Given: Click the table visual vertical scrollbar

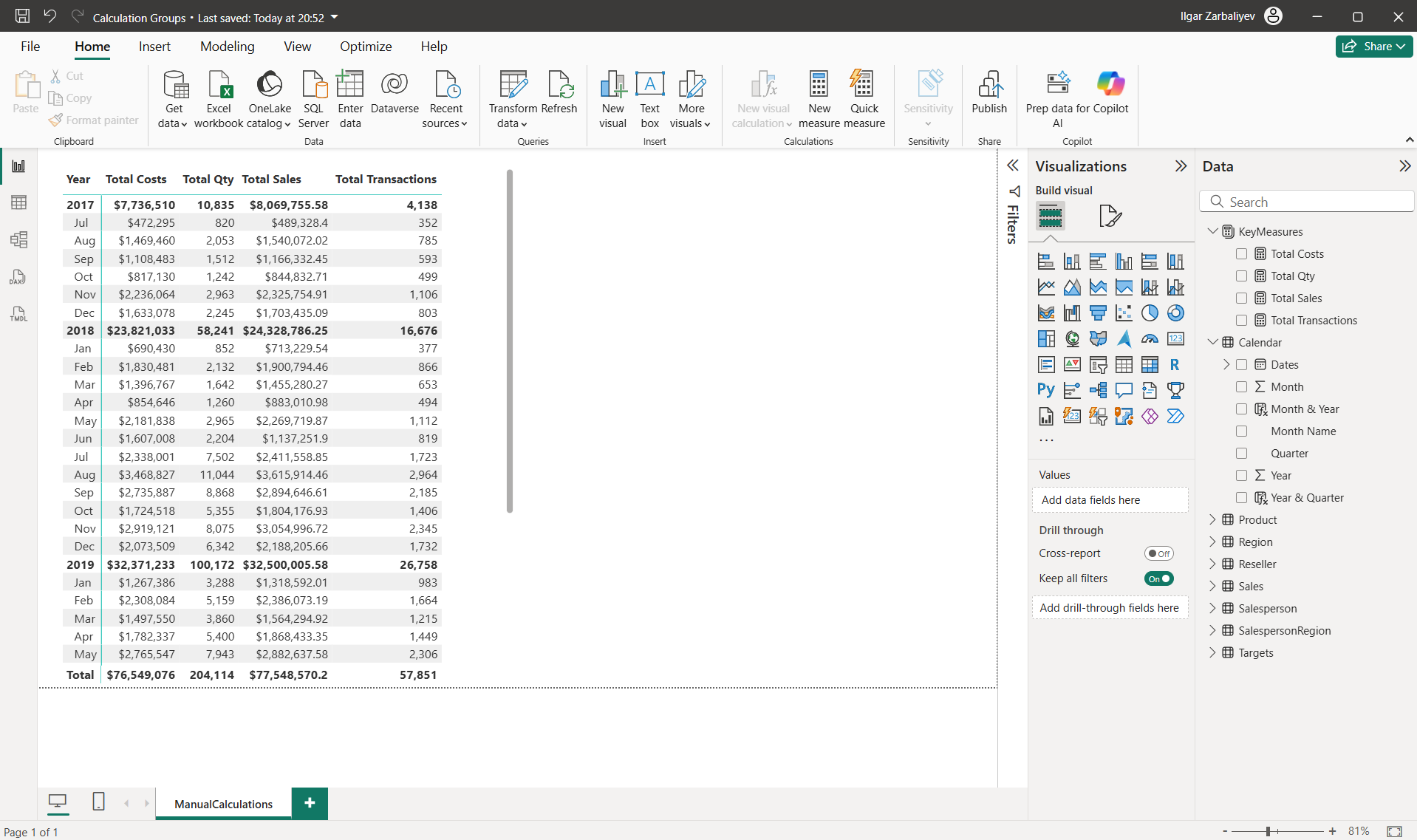Looking at the screenshot, I should click(x=510, y=341).
